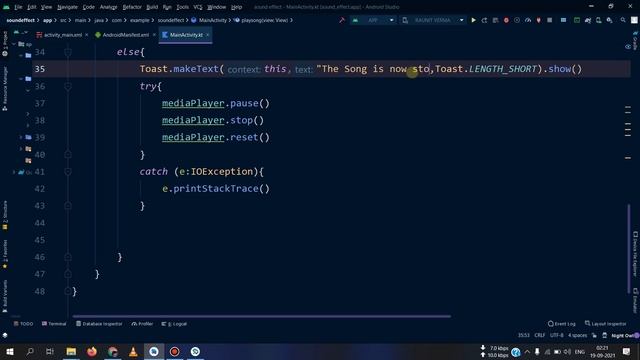Show hidden system tray icons chevron

pyautogui.click(x=527, y=351)
